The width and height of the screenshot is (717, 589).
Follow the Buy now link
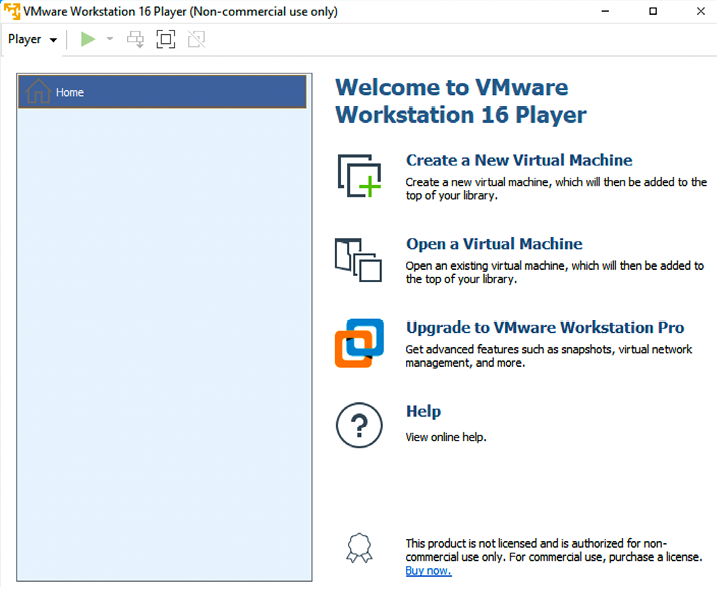428,571
